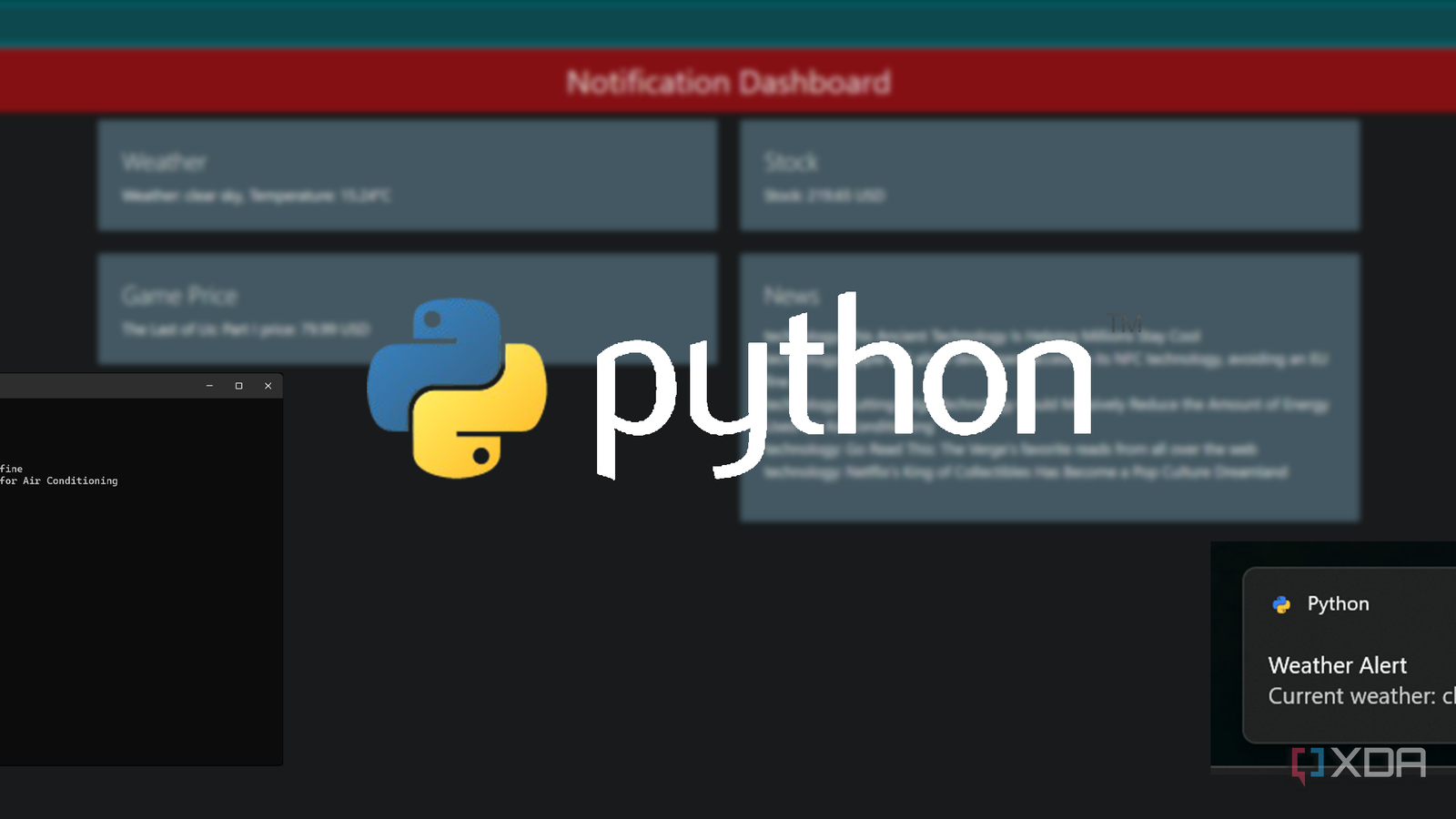Close the terminal window

(268, 386)
